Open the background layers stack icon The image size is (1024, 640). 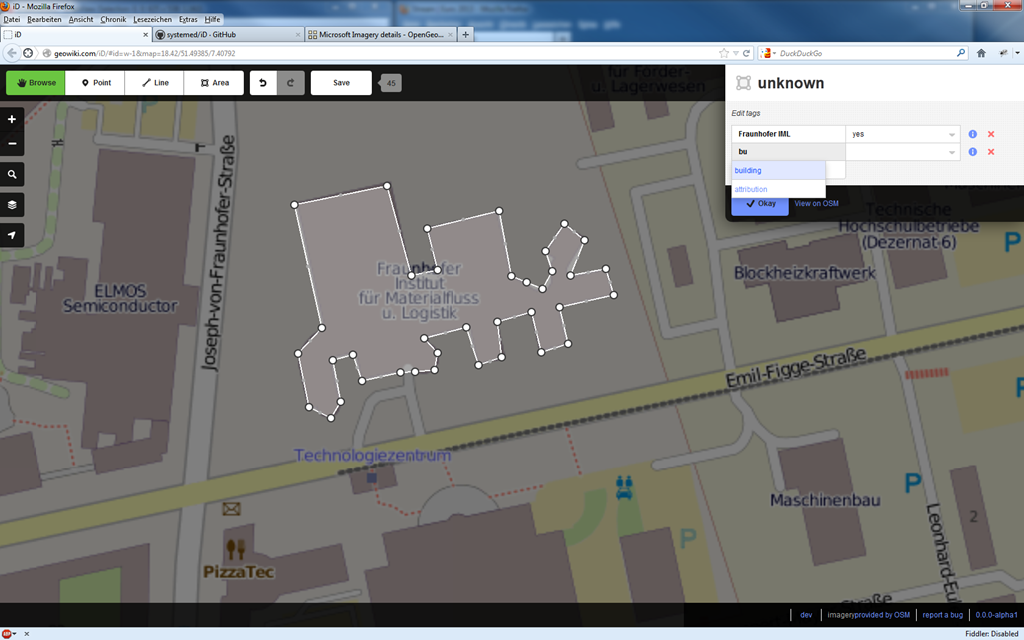pyautogui.click(x=12, y=204)
